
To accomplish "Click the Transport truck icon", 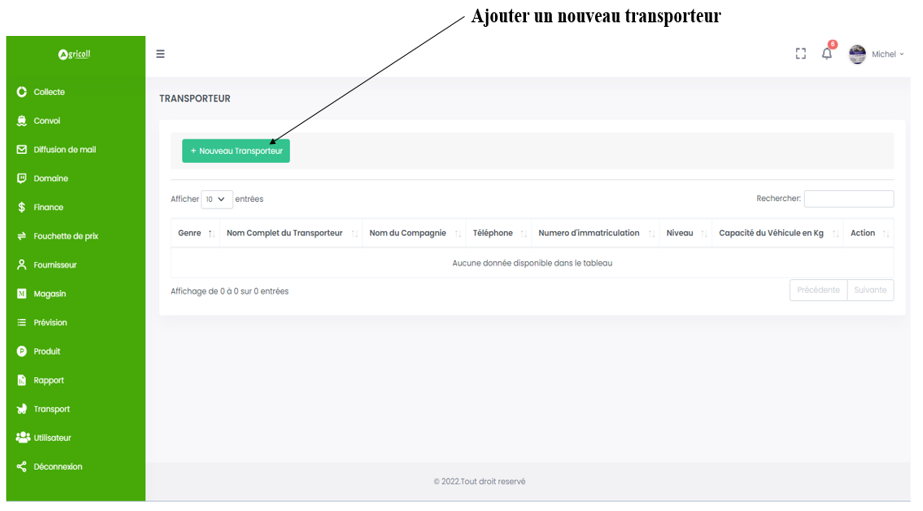I will click(22, 409).
